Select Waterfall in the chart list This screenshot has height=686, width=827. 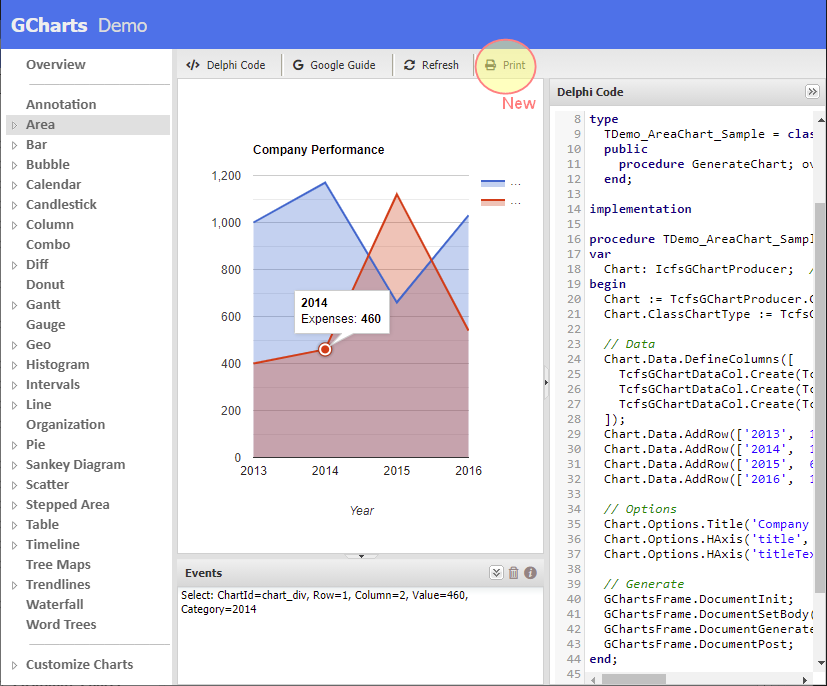(x=55, y=605)
